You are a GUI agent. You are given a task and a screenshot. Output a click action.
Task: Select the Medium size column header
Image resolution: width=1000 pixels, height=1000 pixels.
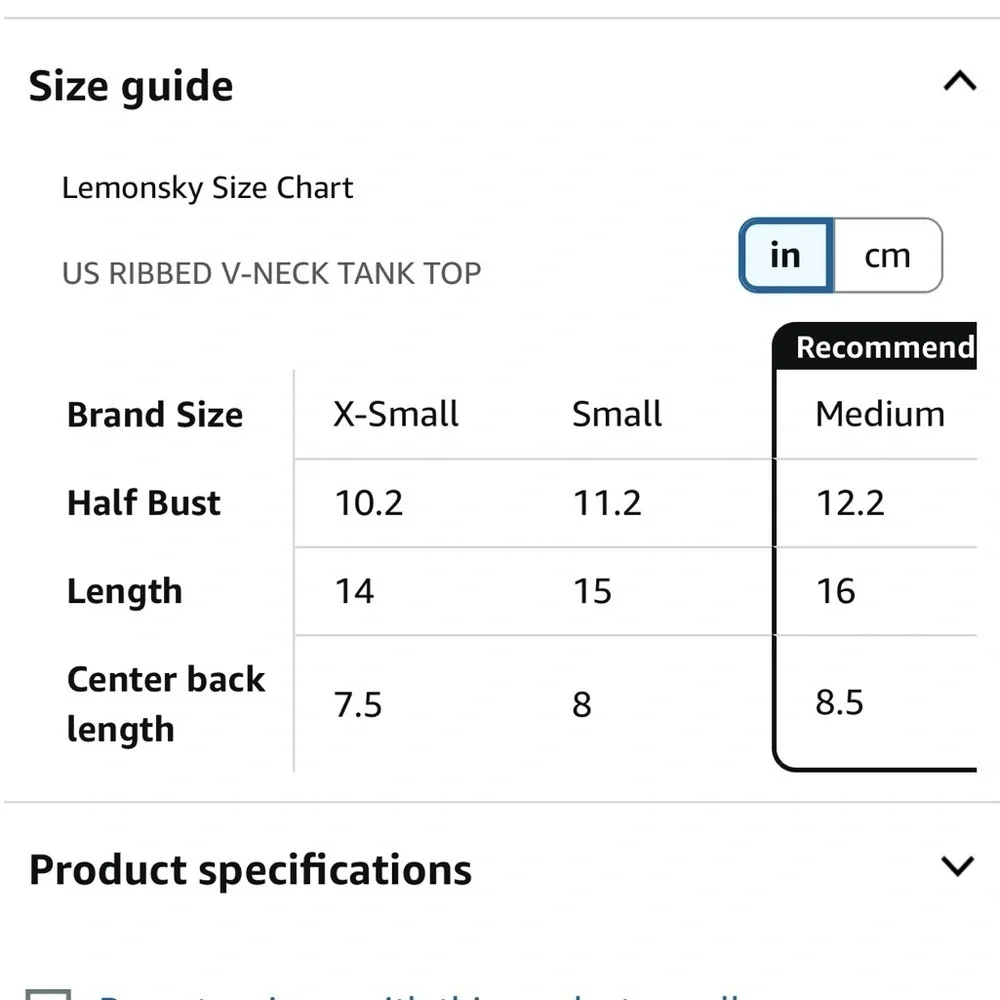(880, 413)
